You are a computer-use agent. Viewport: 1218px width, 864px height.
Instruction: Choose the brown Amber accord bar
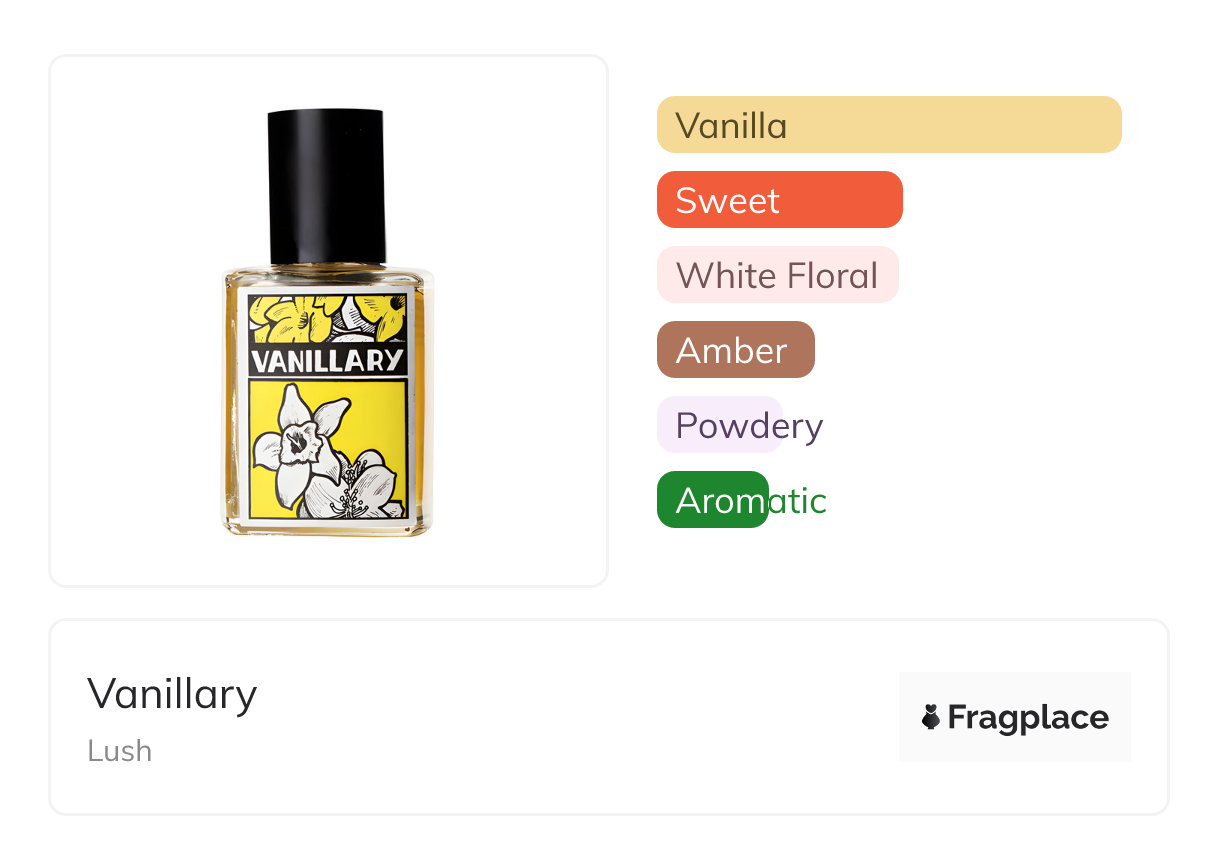pos(735,350)
